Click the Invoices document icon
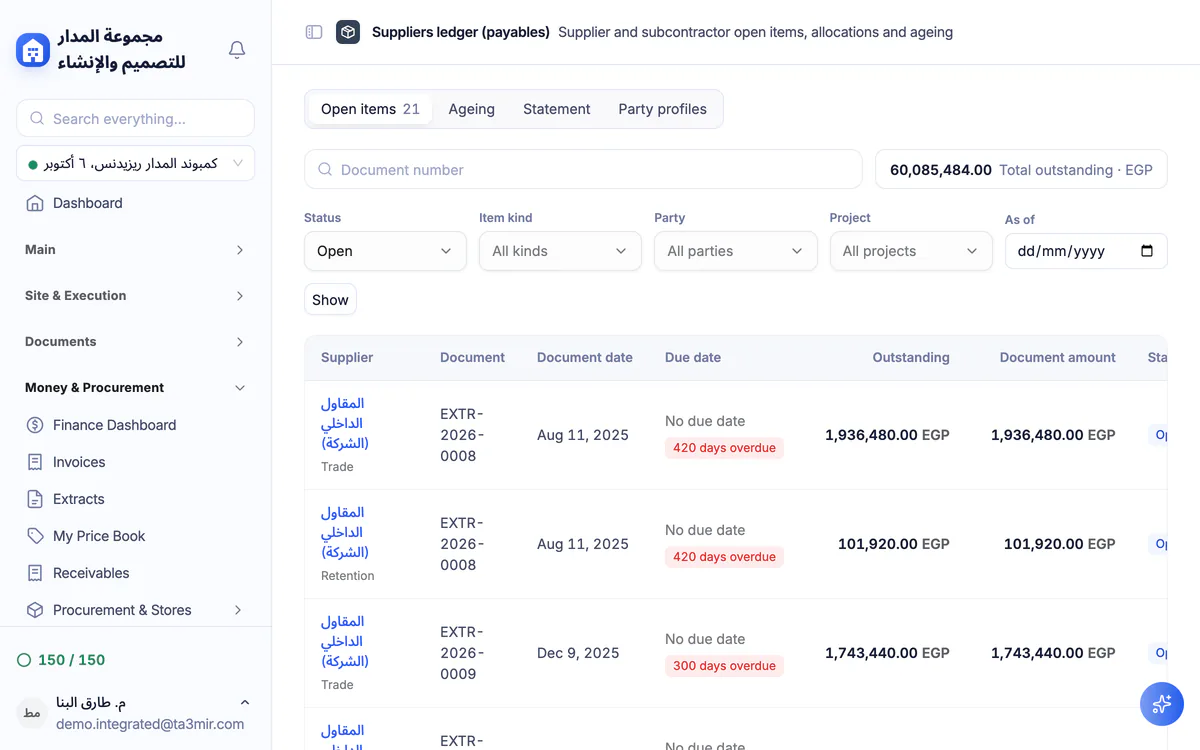This screenshot has height=750, width=1200. pos(35,462)
